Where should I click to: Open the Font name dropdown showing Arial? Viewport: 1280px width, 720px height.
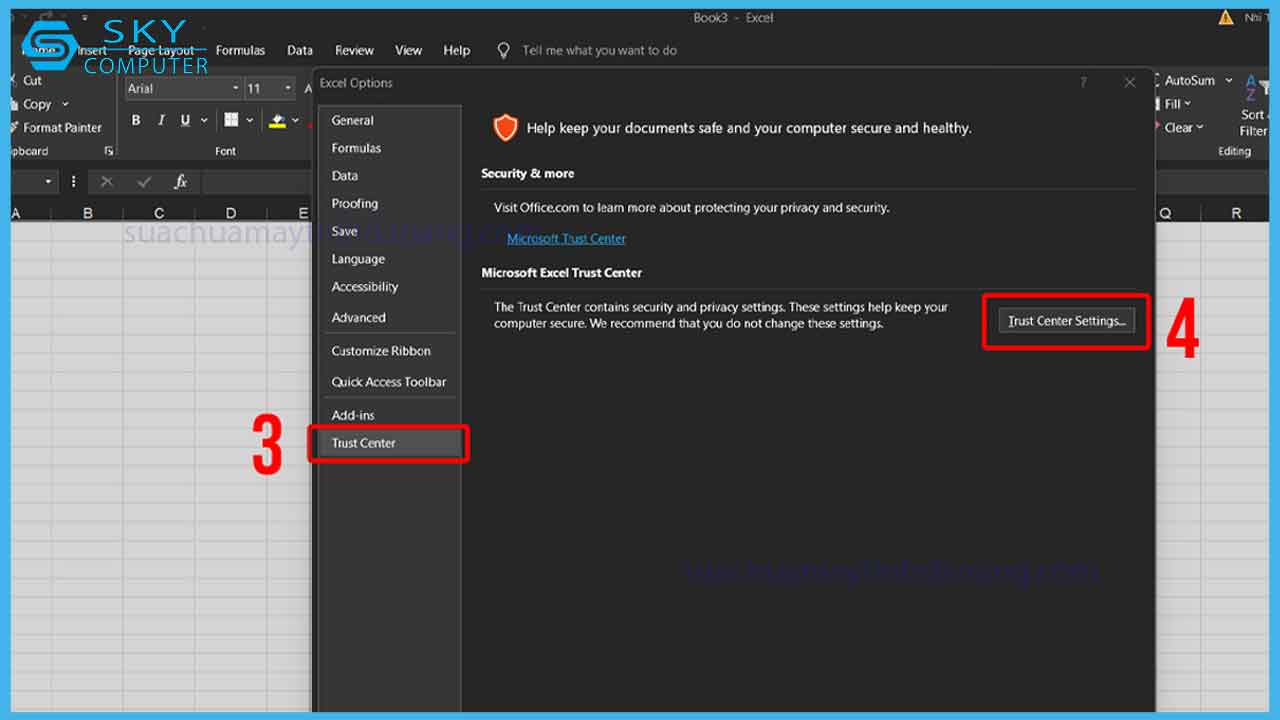click(236, 88)
